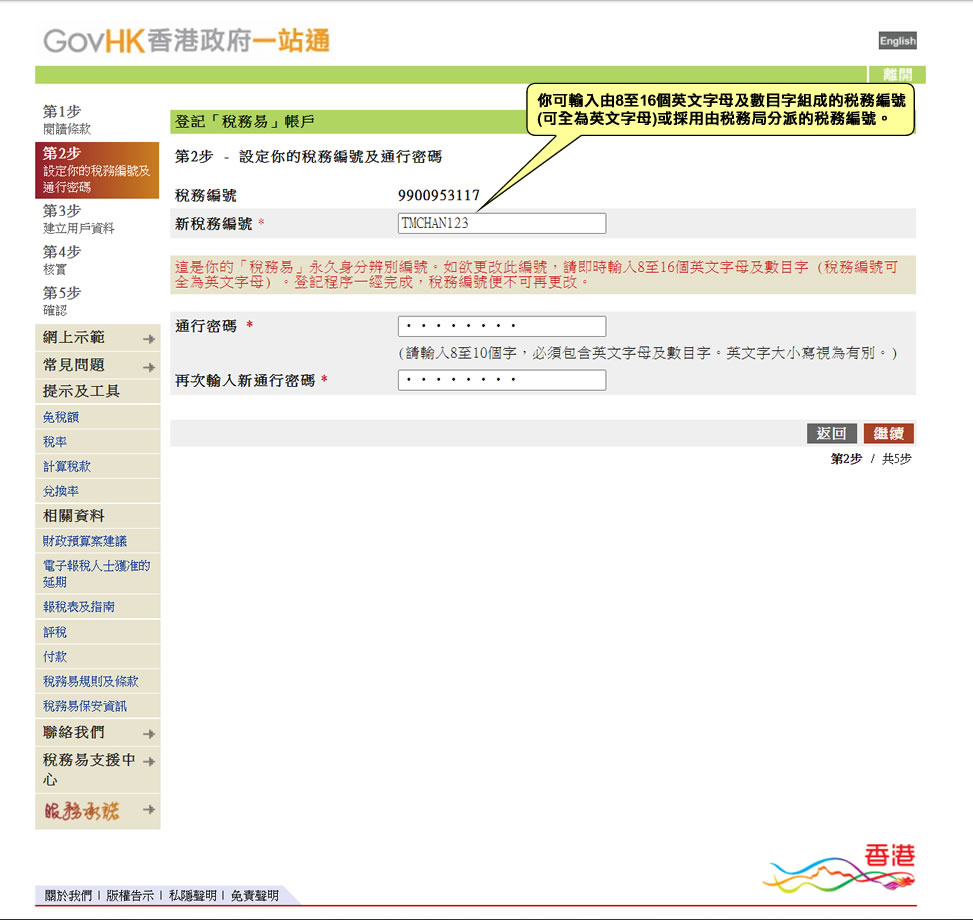This screenshot has width=973, height=920.
Task: Open 財政預算案建議 under 相關資料
Action: [85, 541]
